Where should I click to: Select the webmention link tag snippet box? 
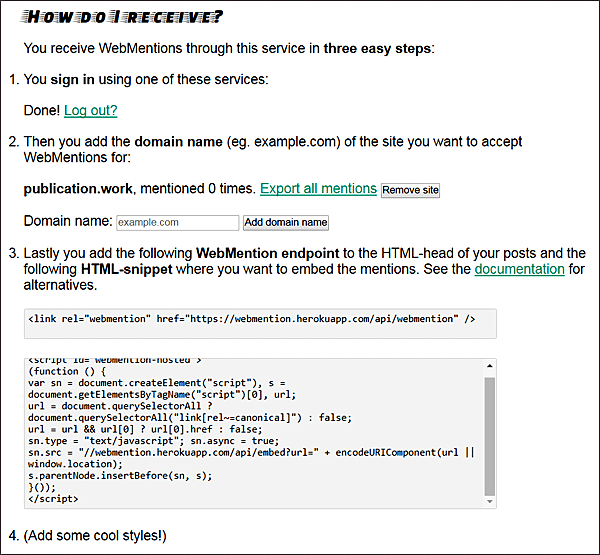pos(260,323)
